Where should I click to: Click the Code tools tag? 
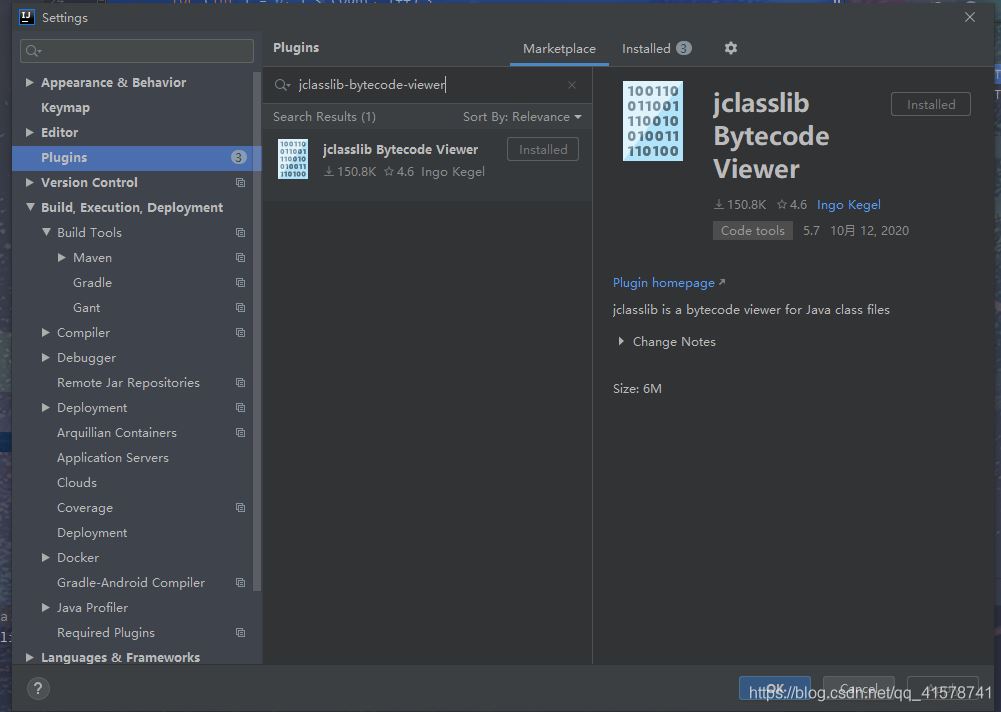tap(752, 231)
